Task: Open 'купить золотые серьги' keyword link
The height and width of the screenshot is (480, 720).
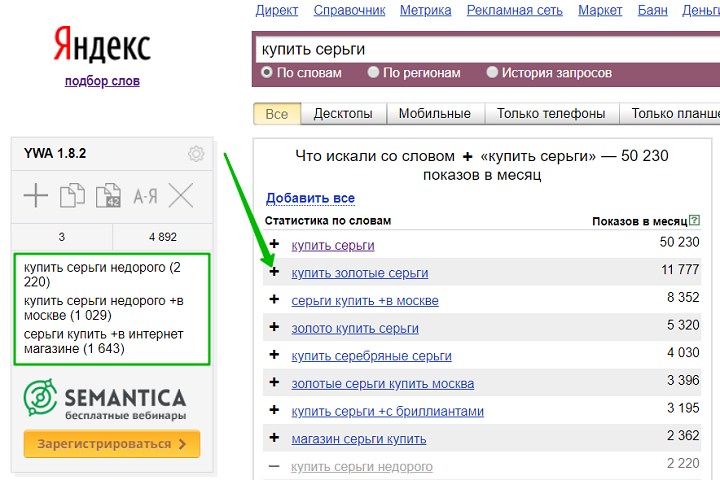Action: tap(360, 273)
